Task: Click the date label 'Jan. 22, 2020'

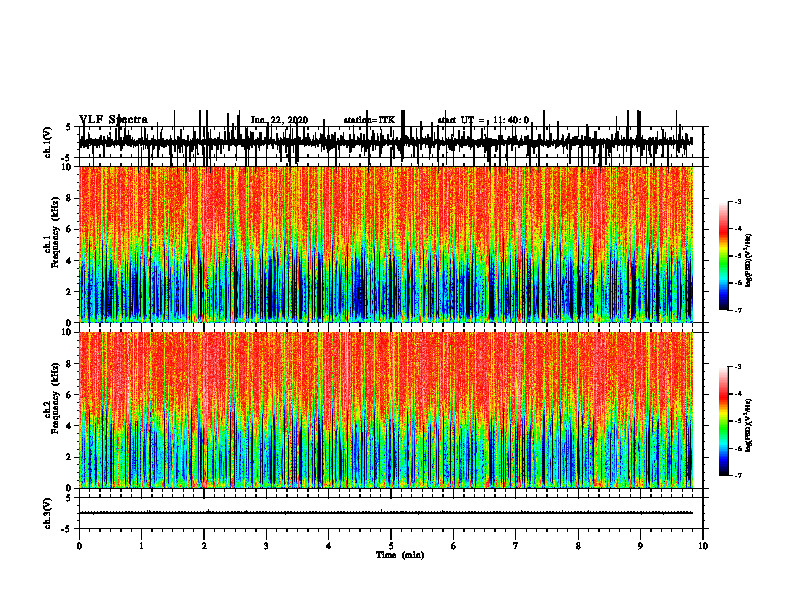Action: (x=279, y=120)
